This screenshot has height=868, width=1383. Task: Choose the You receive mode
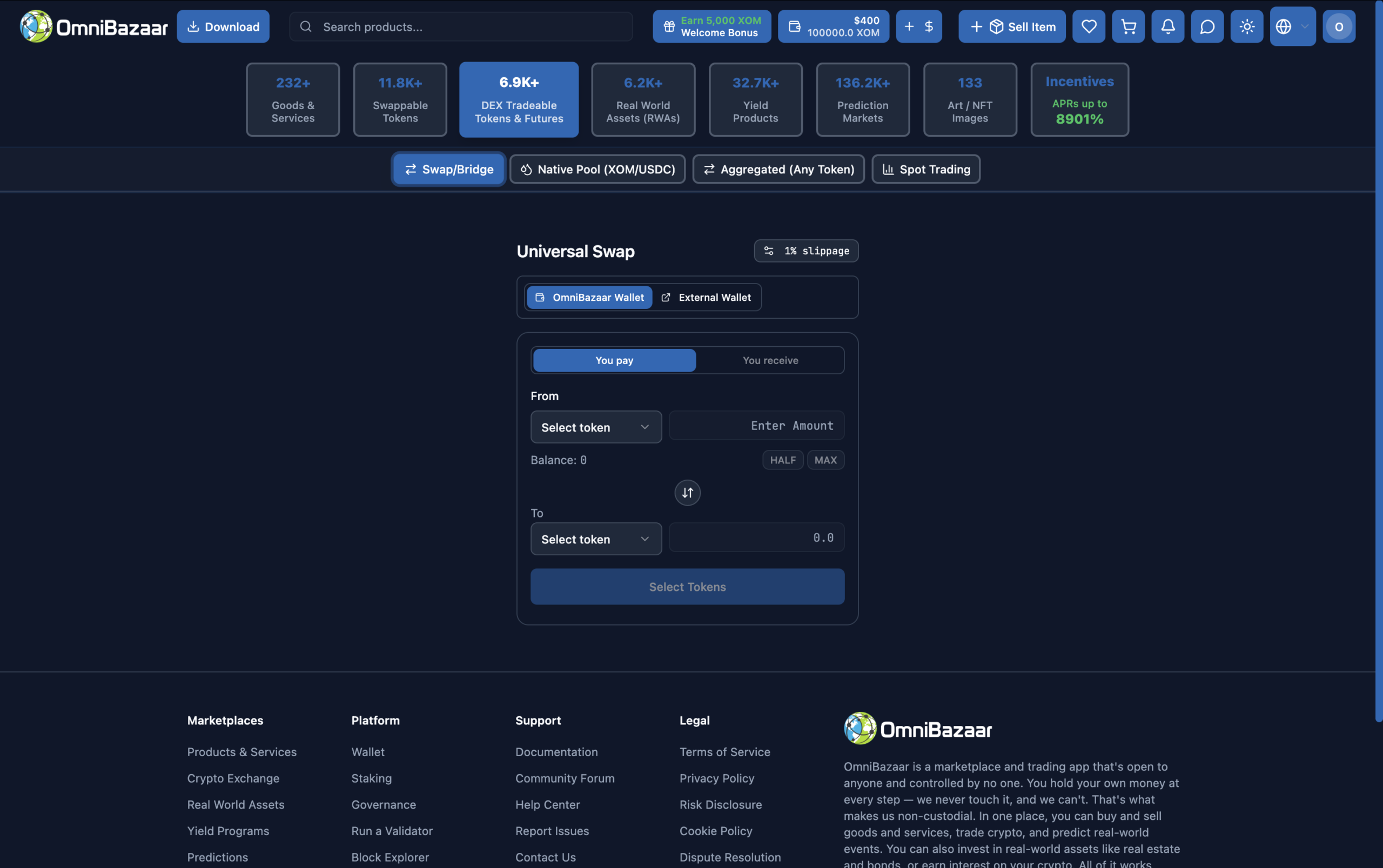tap(770, 360)
